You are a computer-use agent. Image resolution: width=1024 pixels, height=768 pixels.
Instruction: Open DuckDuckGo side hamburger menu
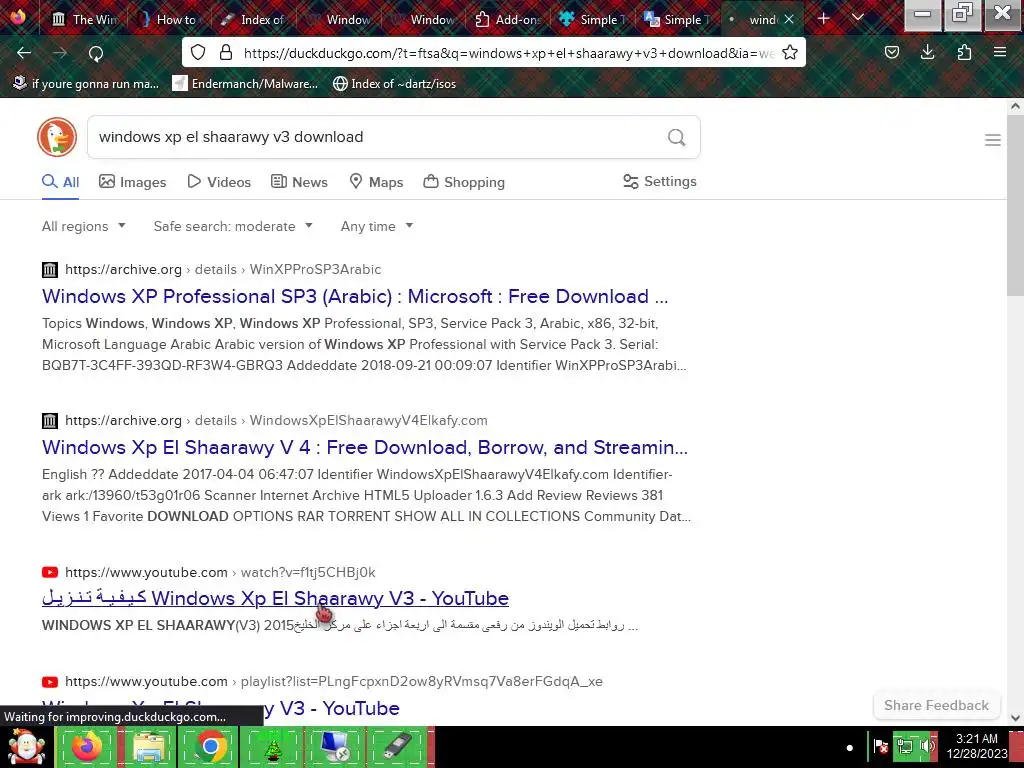tap(993, 140)
